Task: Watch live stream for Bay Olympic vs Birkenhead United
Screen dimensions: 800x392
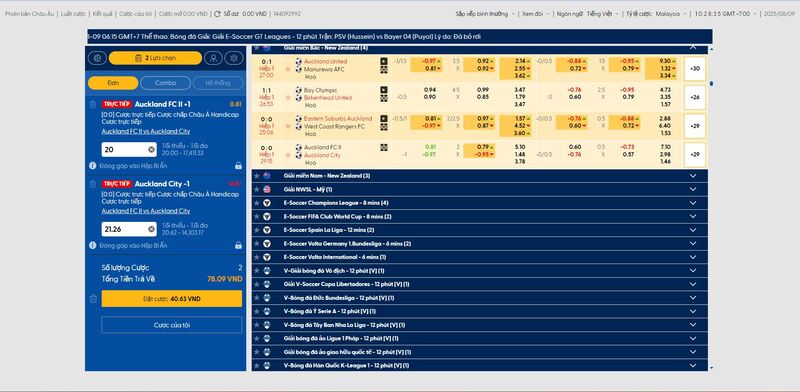Action: 384,90
